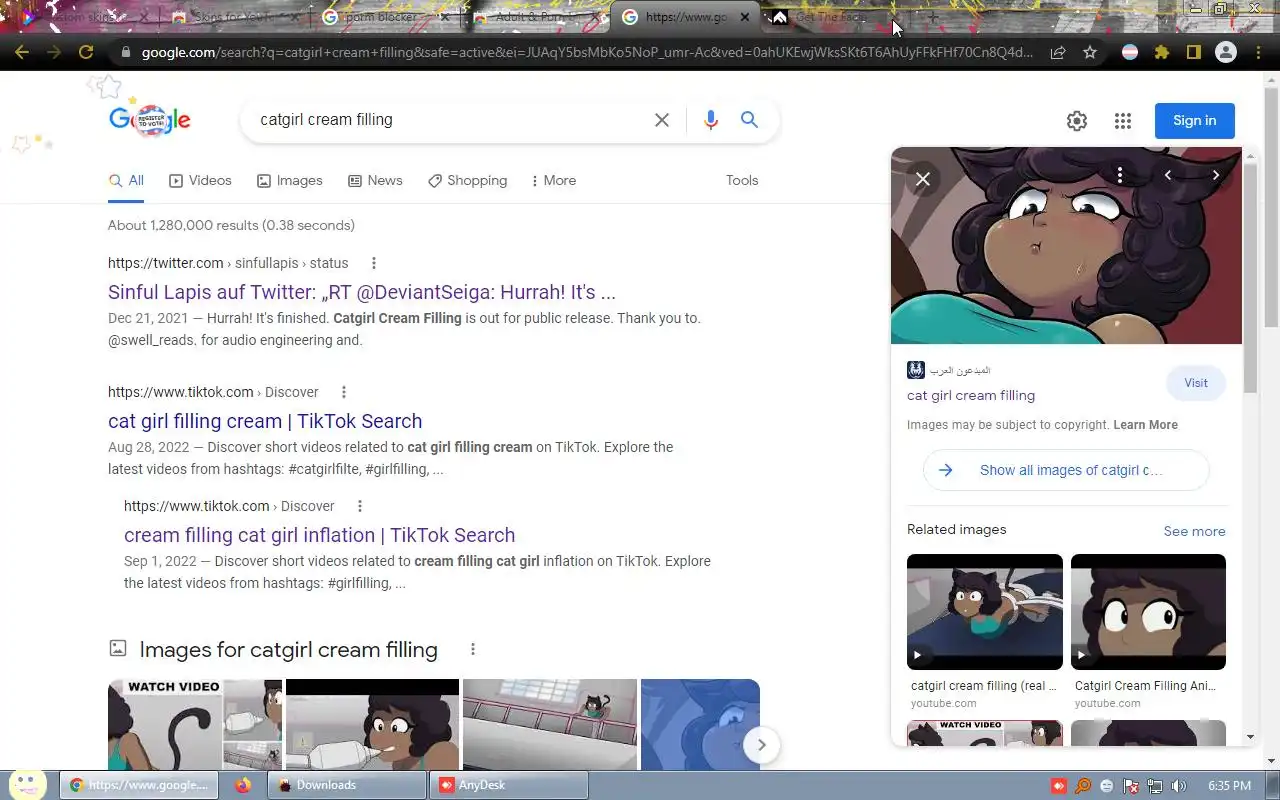1280x800 pixels.
Task: Share this page from address bar
Action: [1058, 53]
